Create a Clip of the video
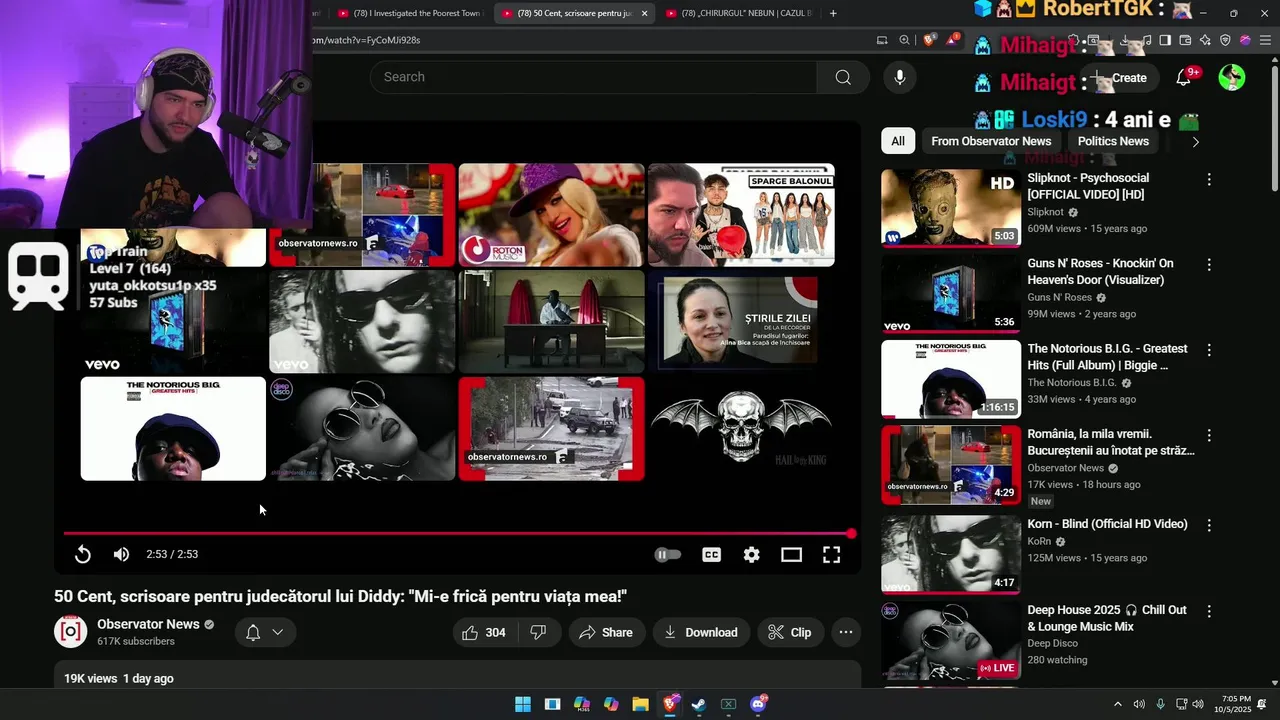The height and width of the screenshot is (720, 1280). (x=790, y=632)
